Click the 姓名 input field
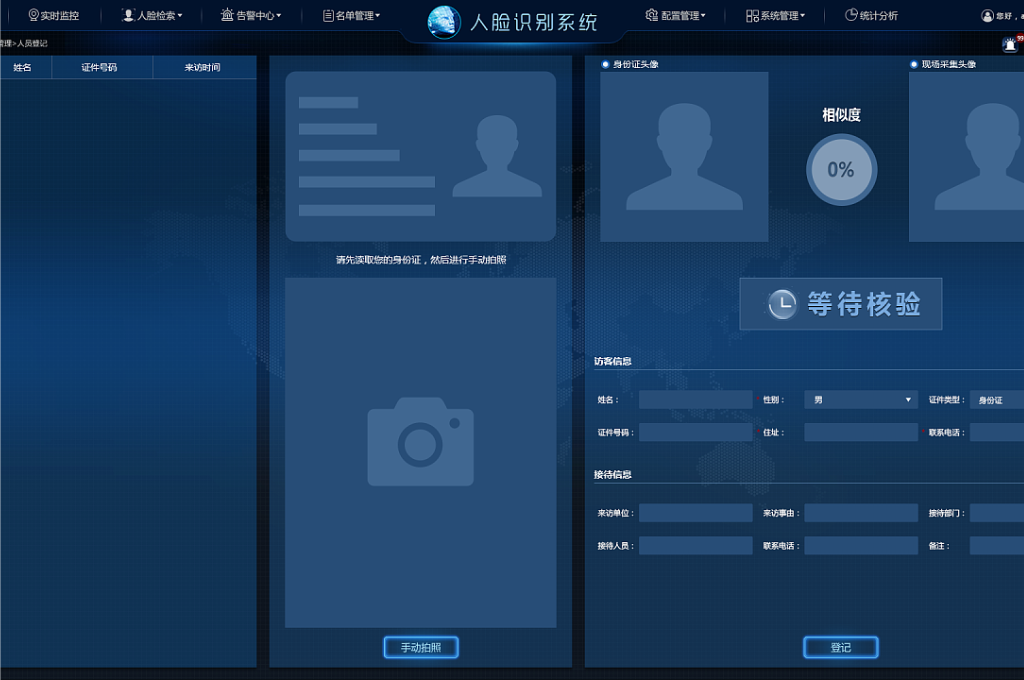Viewport: 1024px width, 680px height. point(695,400)
